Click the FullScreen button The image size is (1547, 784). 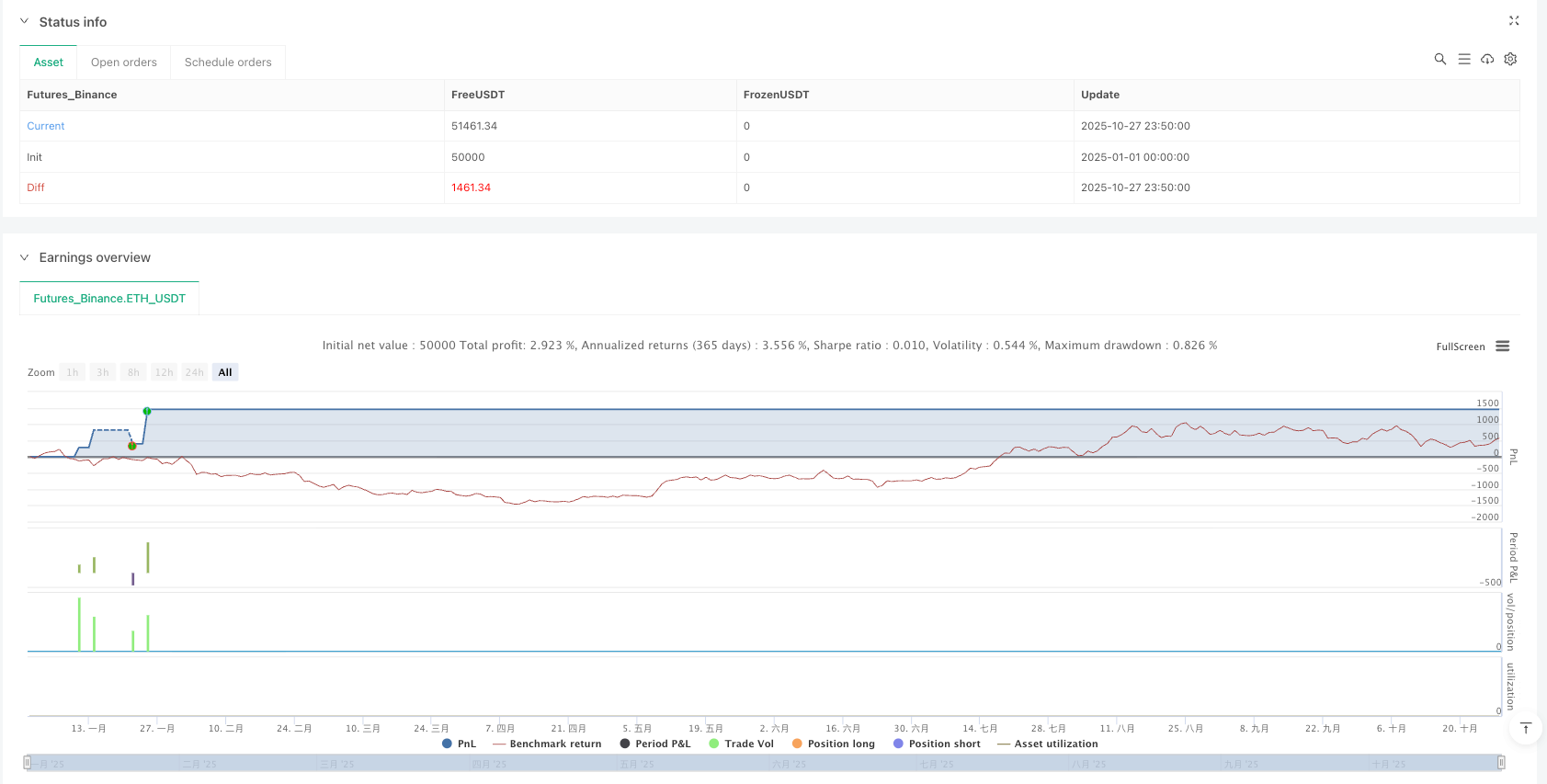(1460, 347)
